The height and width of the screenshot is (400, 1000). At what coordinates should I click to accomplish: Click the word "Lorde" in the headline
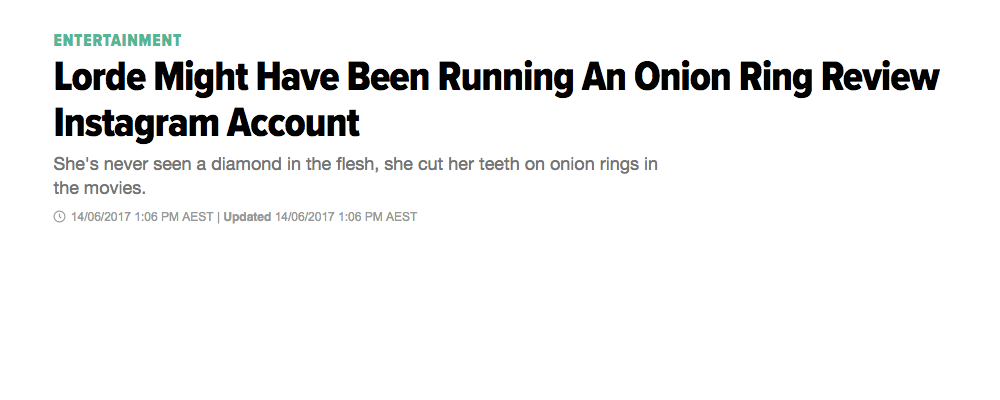(x=98, y=78)
